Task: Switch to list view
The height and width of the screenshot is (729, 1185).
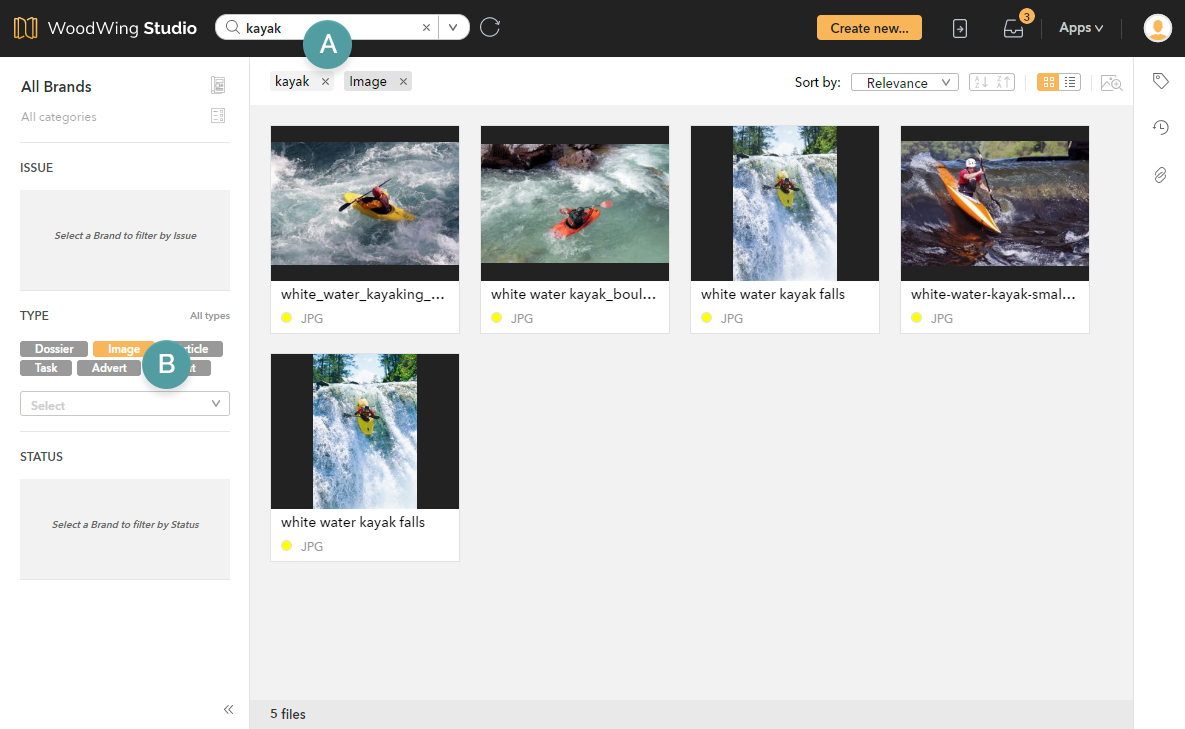Action: tap(1070, 83)
